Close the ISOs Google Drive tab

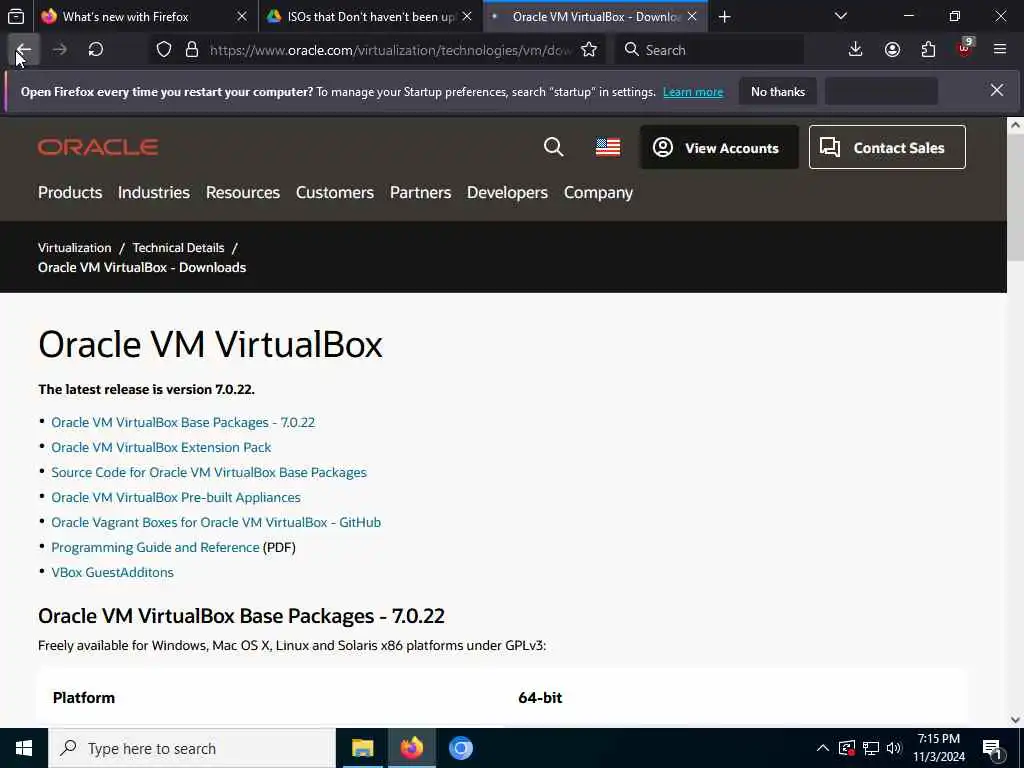[x=467, y=16]
